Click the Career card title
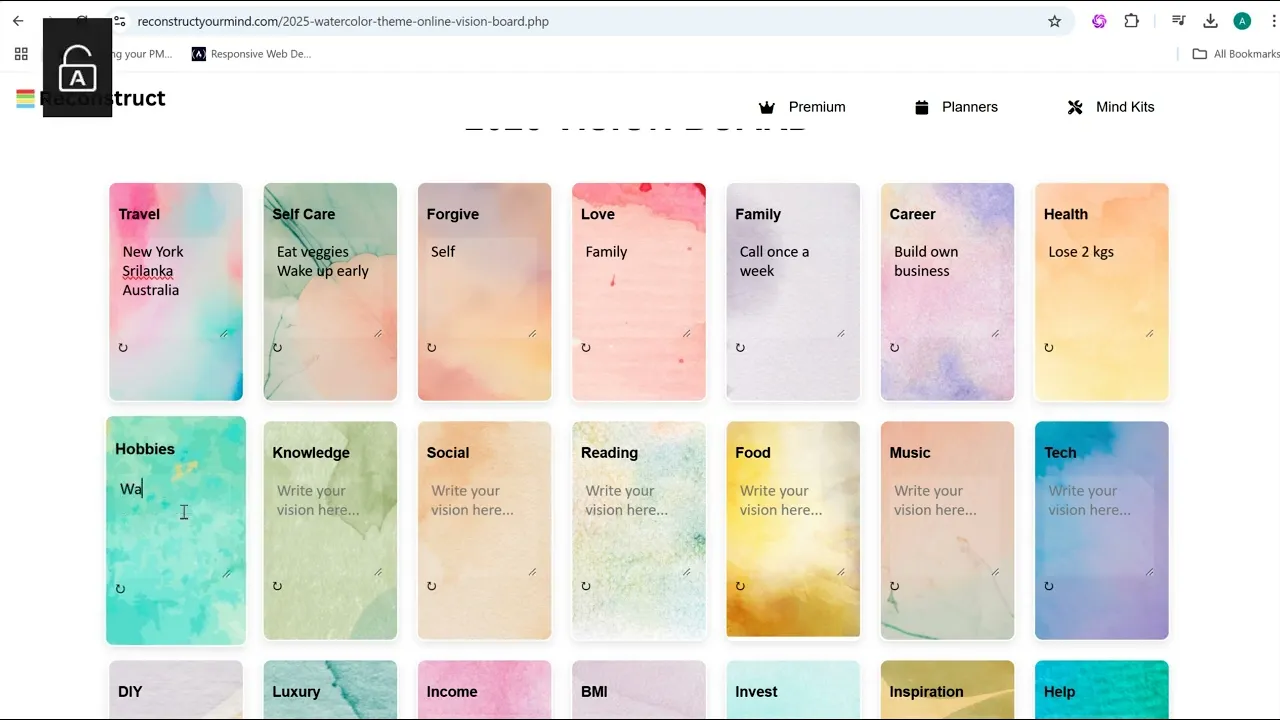 [x=913, y=214]
